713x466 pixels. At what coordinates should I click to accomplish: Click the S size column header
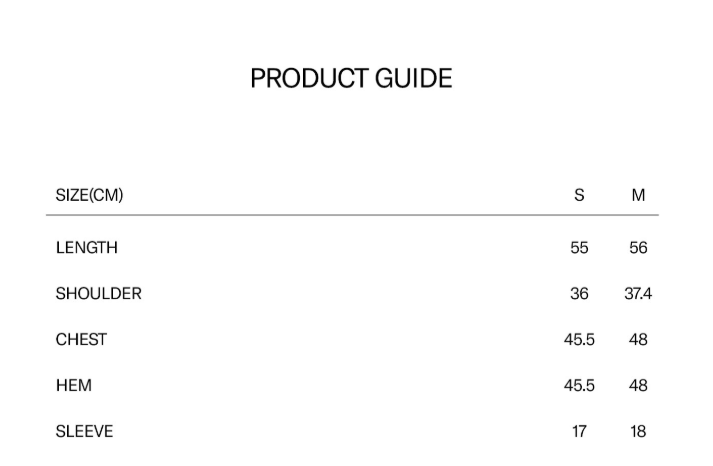tap(579, 195)
